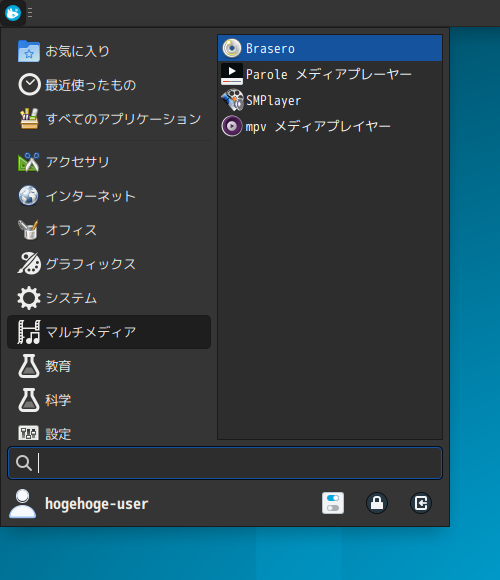
Task: Start SMPlayer from the list
Action: 330,100
